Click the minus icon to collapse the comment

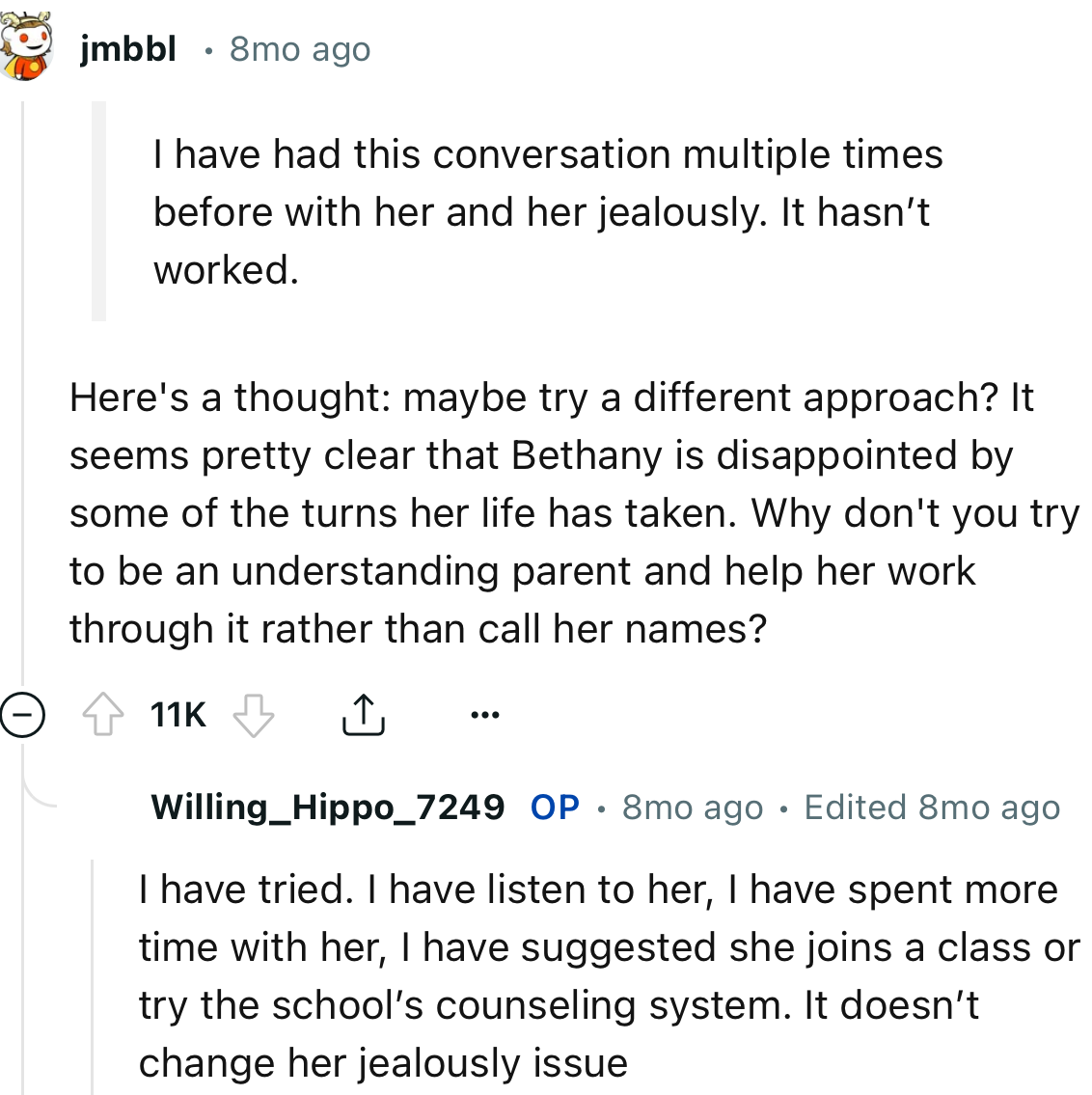(x=23, y=714)
